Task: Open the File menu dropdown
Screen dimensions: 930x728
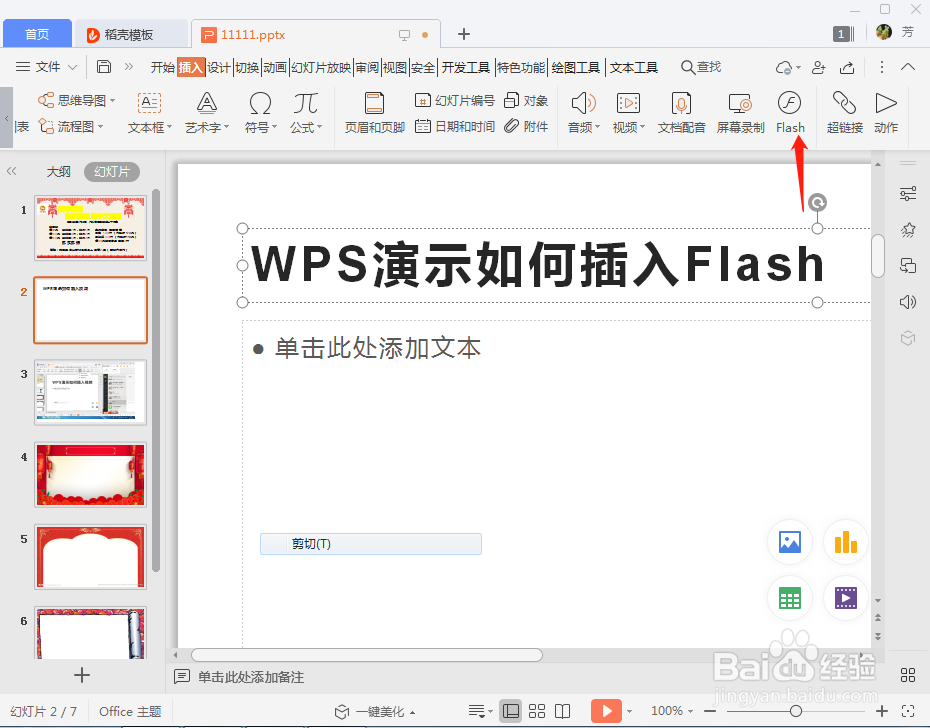Action: [47, 66]
